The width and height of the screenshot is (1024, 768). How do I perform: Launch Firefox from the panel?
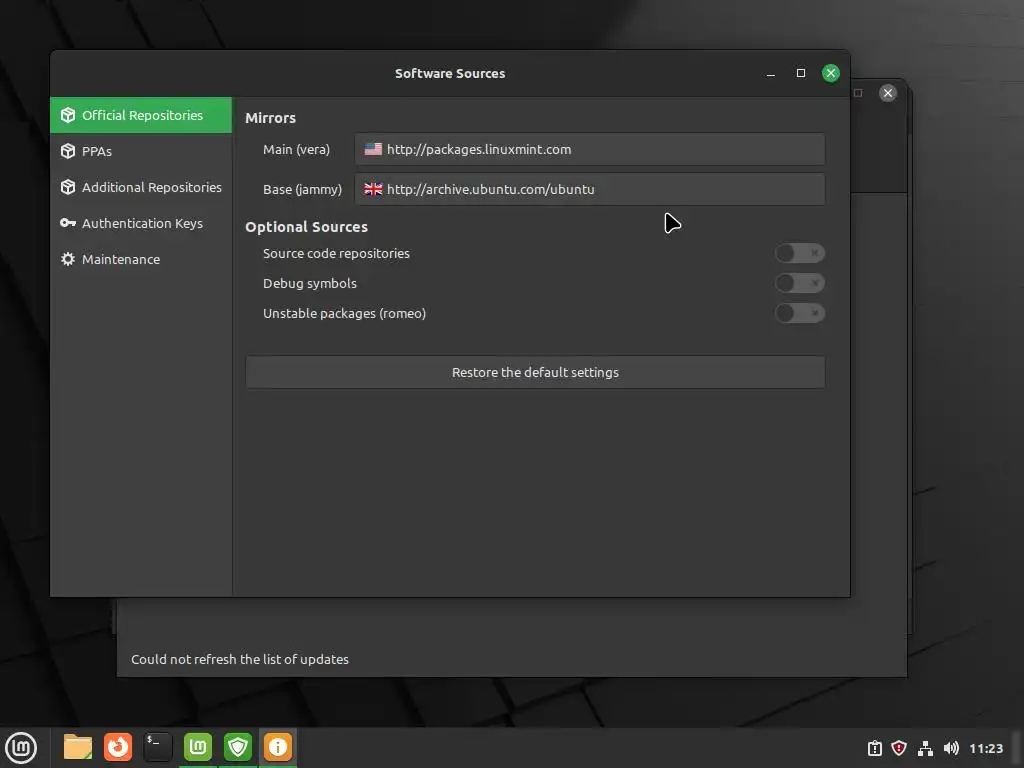118,747
